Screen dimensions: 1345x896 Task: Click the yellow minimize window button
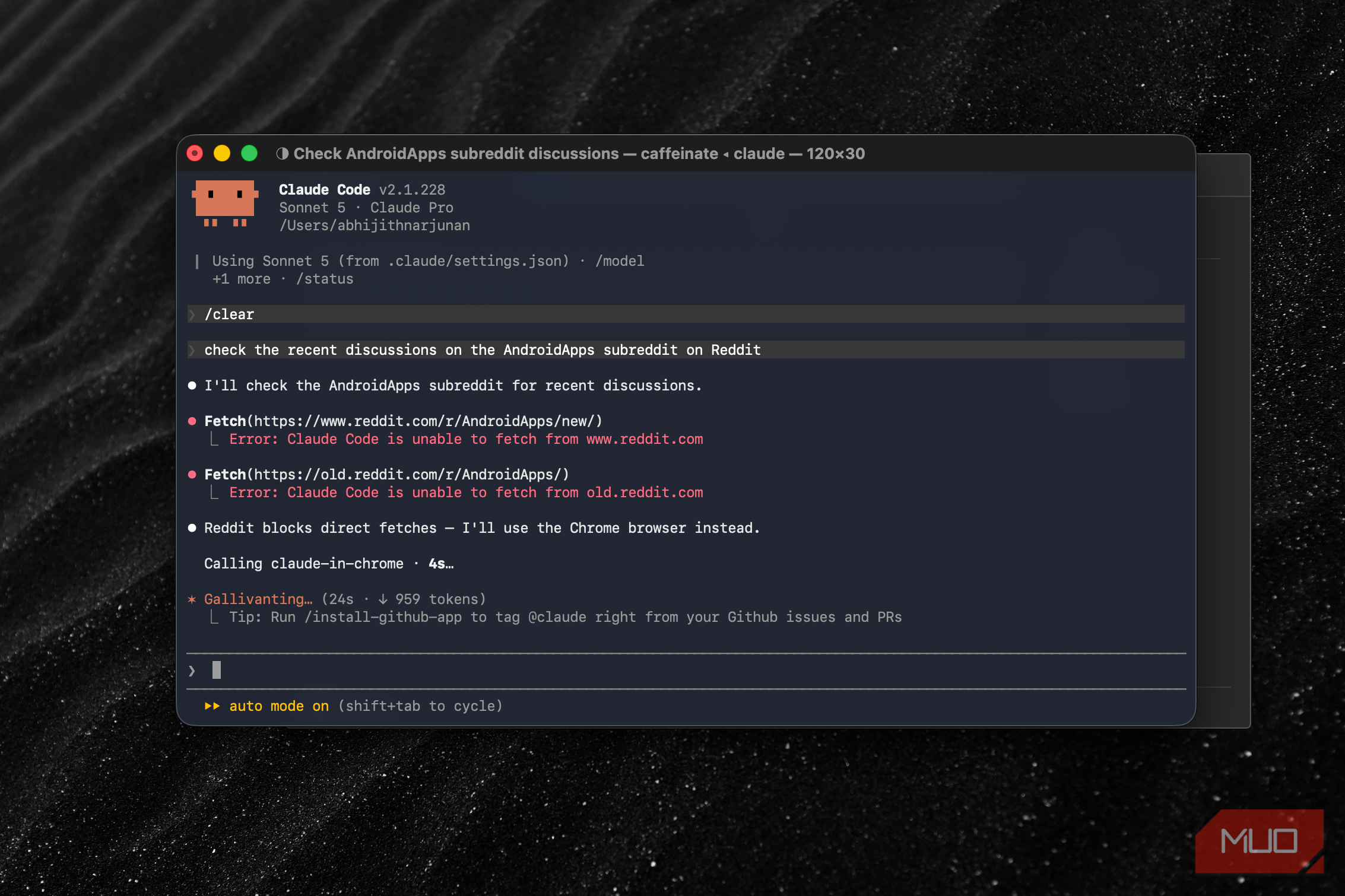(222, 154)
